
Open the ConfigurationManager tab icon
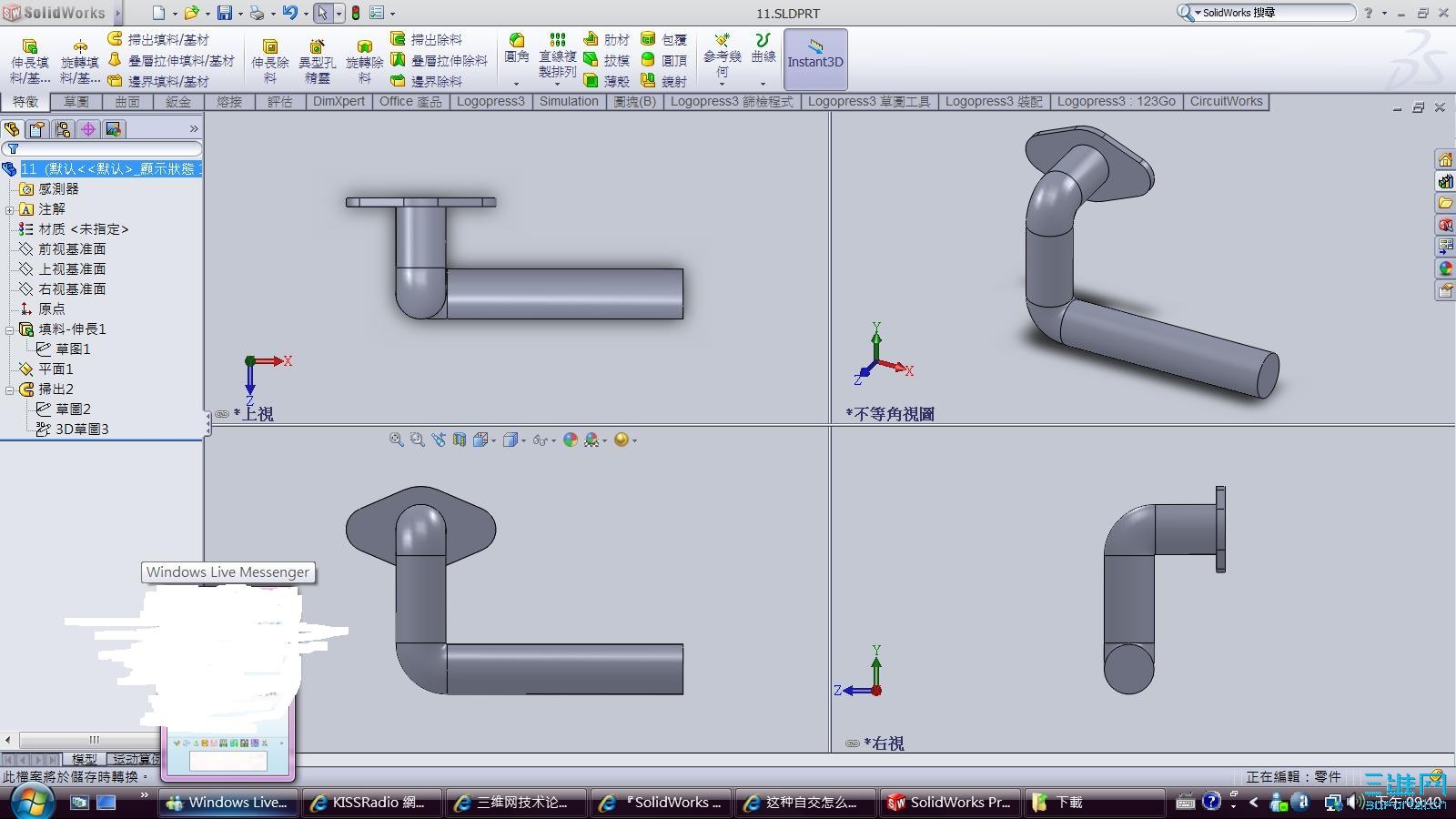pos(63,129)
